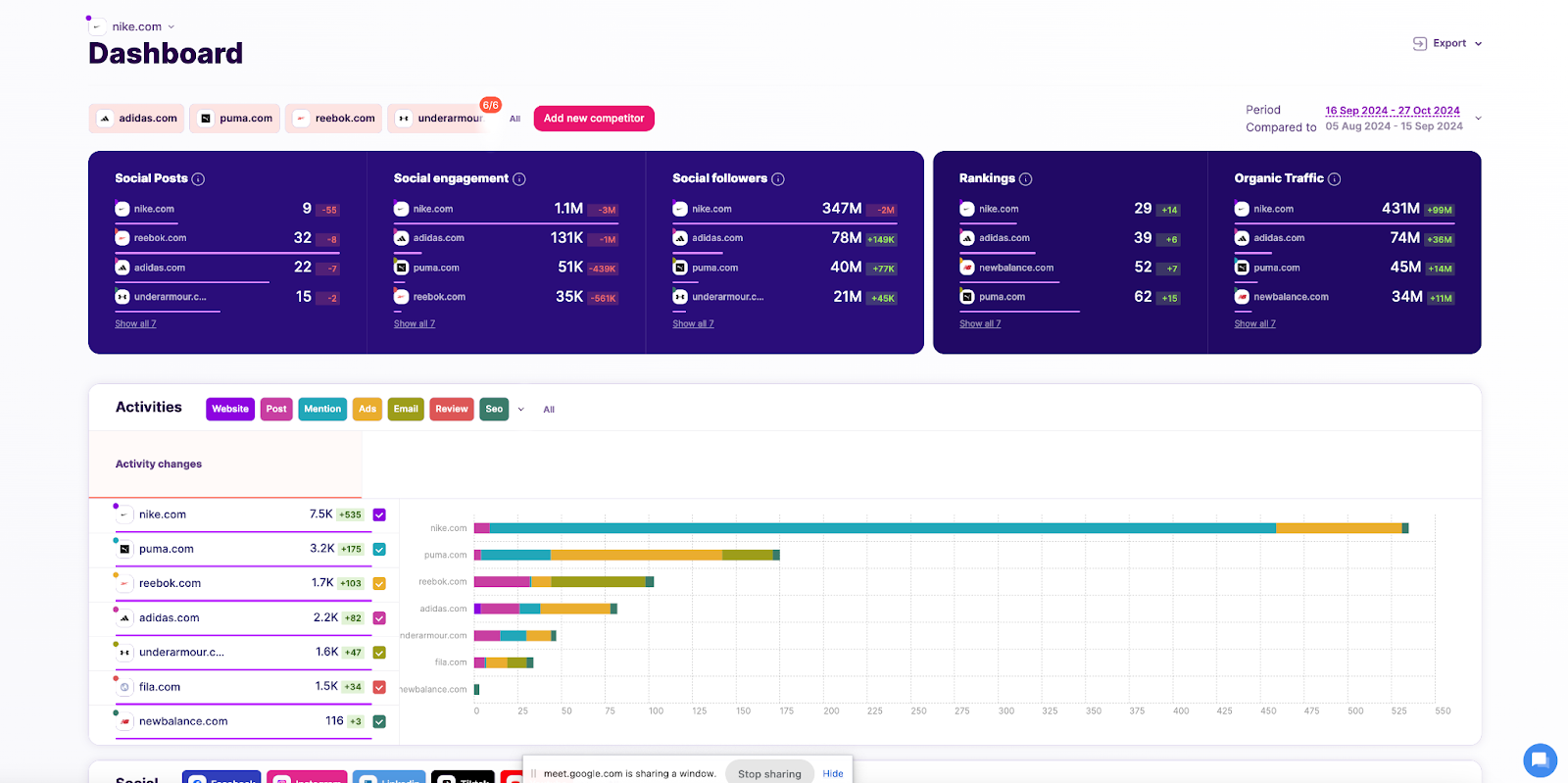The width and height of the screenshot is (1568, 783).
Task: Toggle the reebok.com activity checkbox
Action: 379,583
